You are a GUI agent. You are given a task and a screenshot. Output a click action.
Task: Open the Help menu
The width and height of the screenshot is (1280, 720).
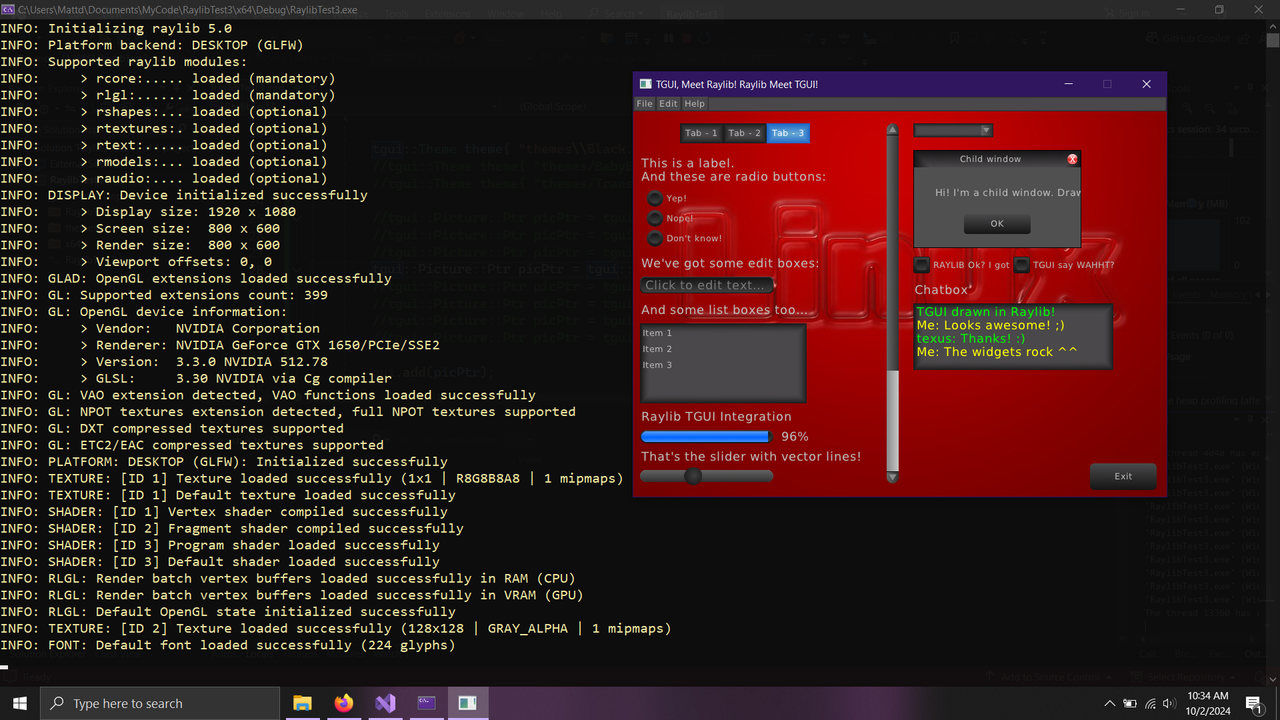[x=694, y=104]
